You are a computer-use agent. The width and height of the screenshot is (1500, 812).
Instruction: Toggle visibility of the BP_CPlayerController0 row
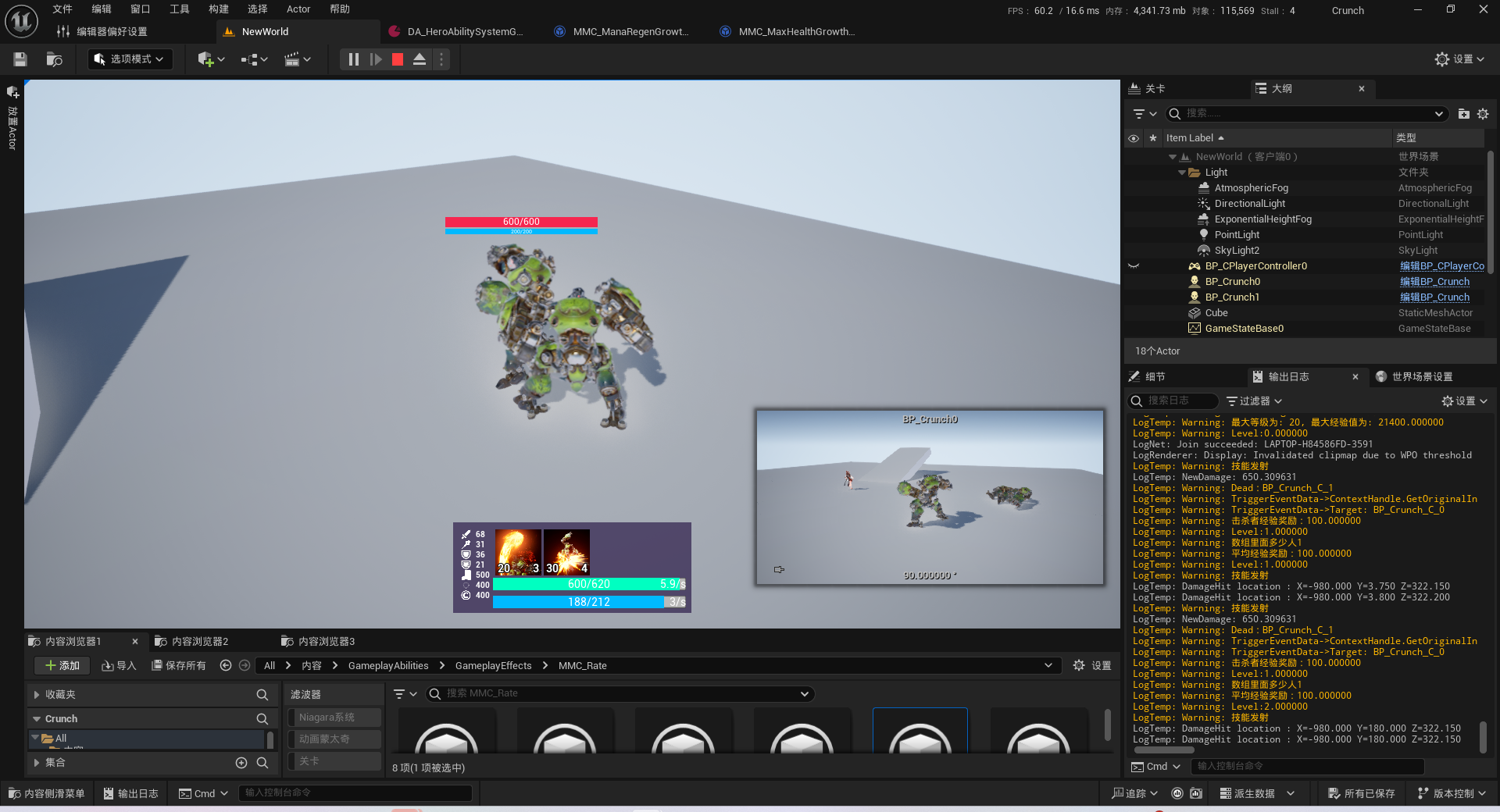click(1134, 266)
